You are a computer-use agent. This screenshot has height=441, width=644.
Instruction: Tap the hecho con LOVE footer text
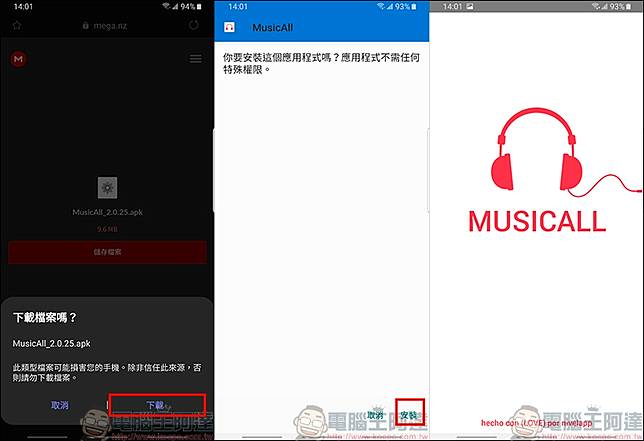click(536, 423)
